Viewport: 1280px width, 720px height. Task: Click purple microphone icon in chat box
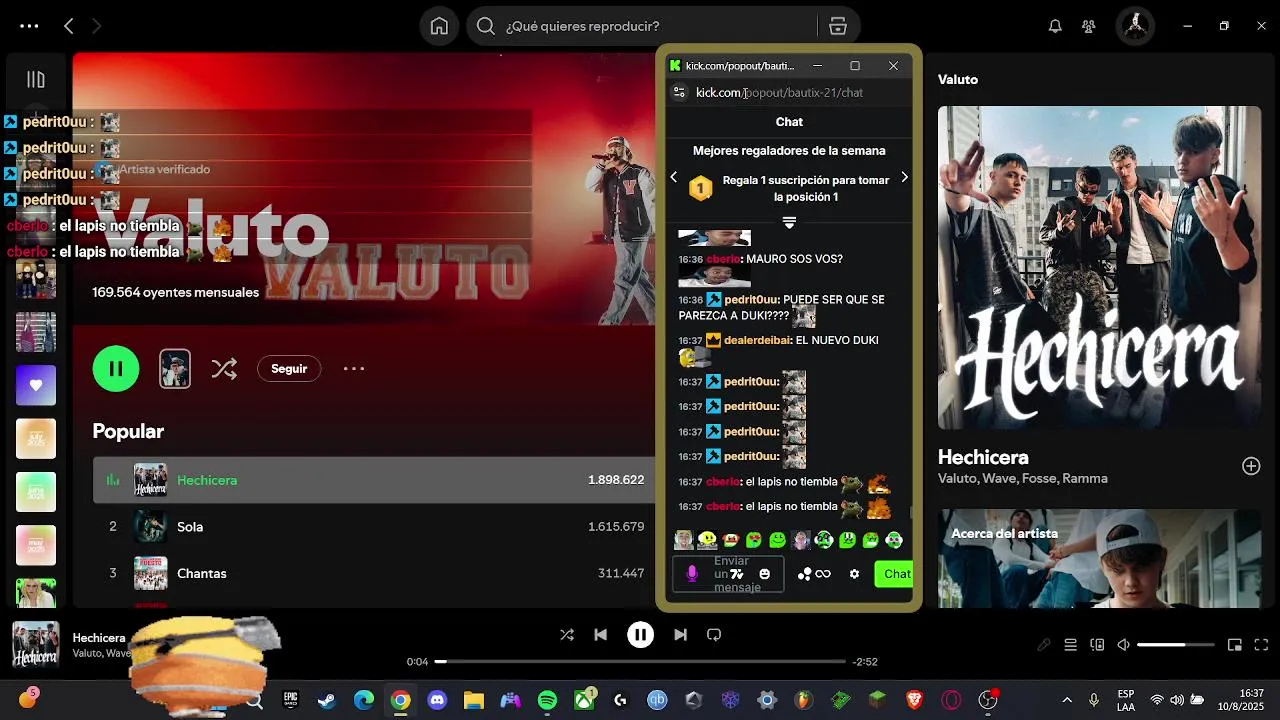click(692, 574)
